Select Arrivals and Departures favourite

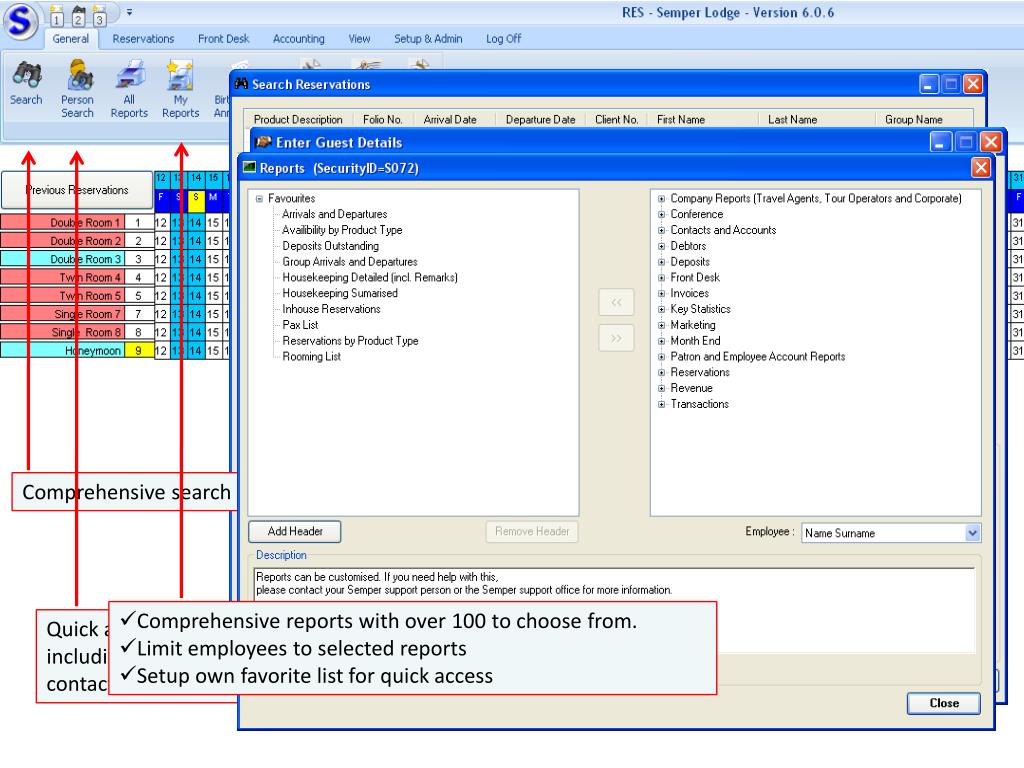[x=334, y=214]
